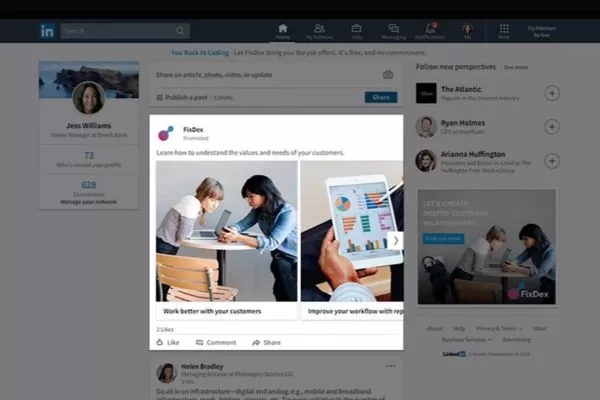Click Manage your network link

89,202
